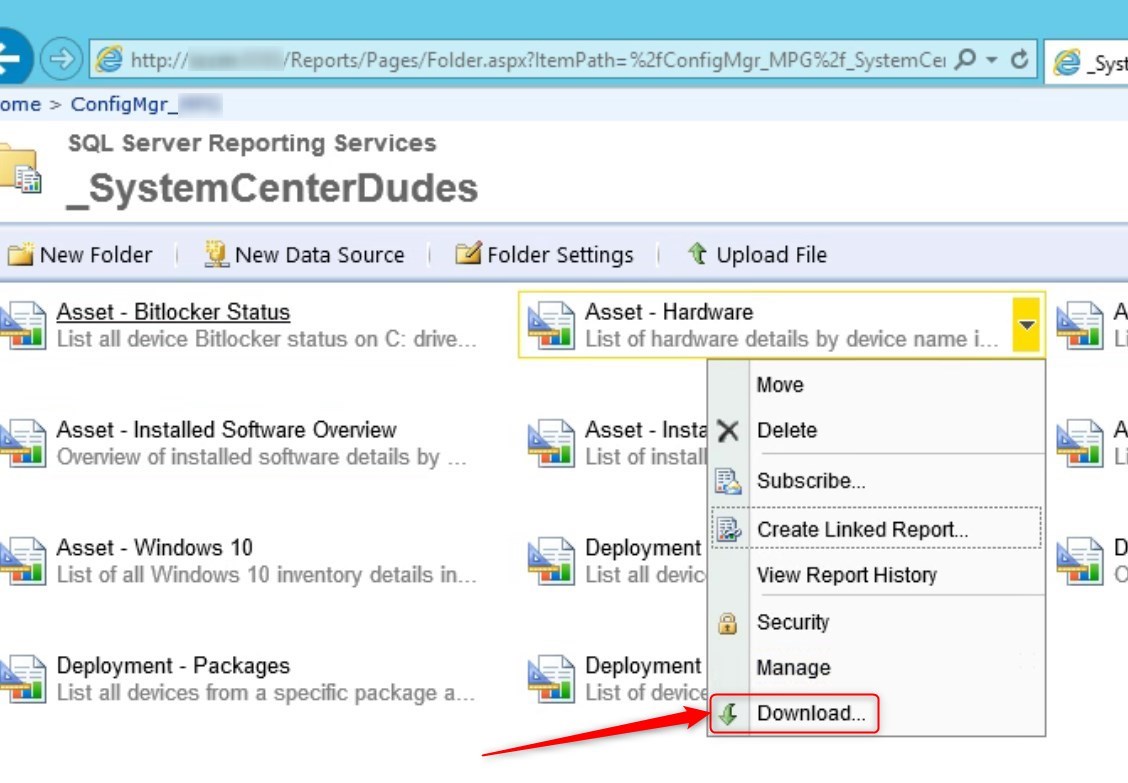Click the Asset - Hardware report icon
The image size is (1128, 783).
click(x=551, y=325)
